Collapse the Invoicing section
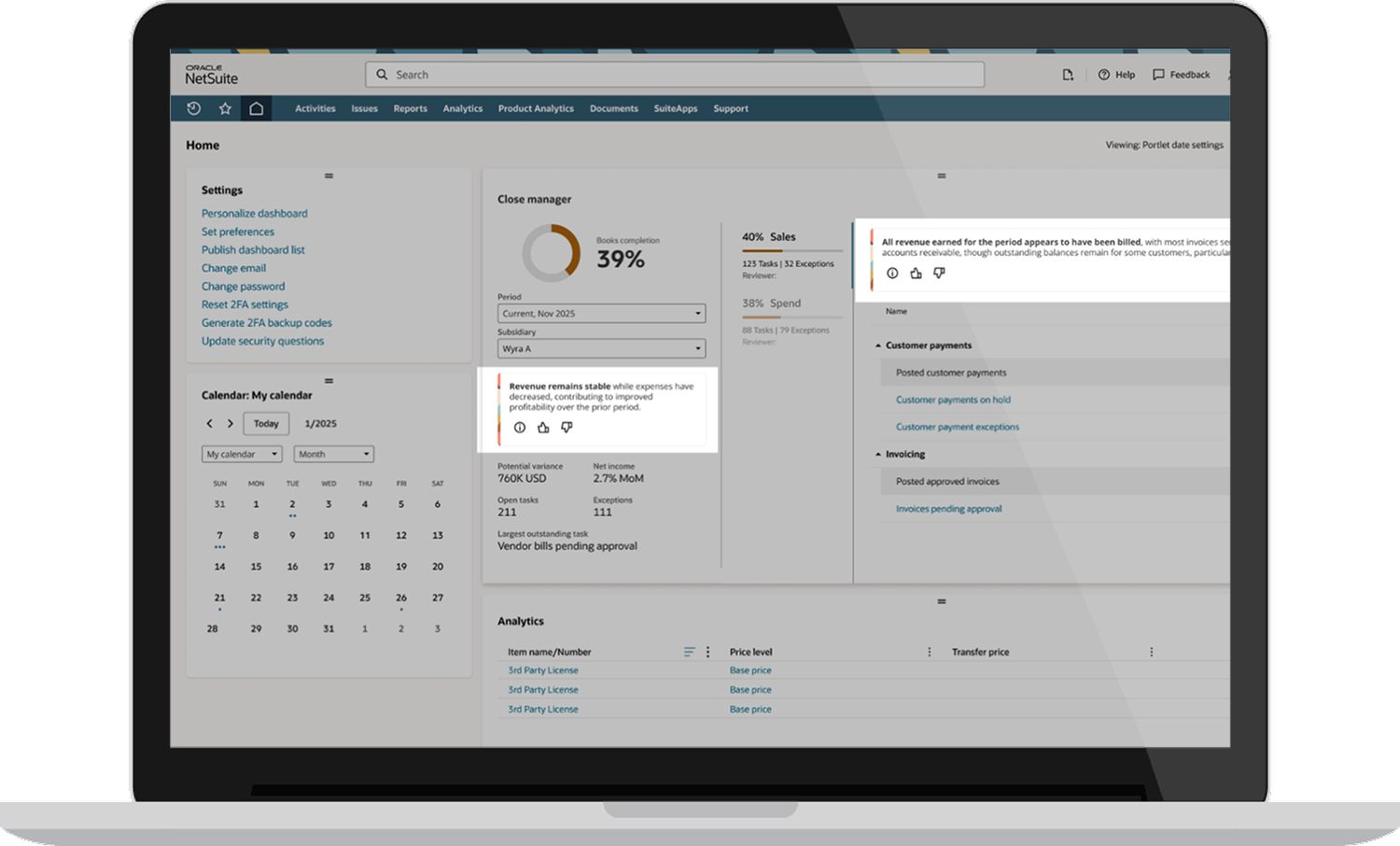 [x=878, y=455]
